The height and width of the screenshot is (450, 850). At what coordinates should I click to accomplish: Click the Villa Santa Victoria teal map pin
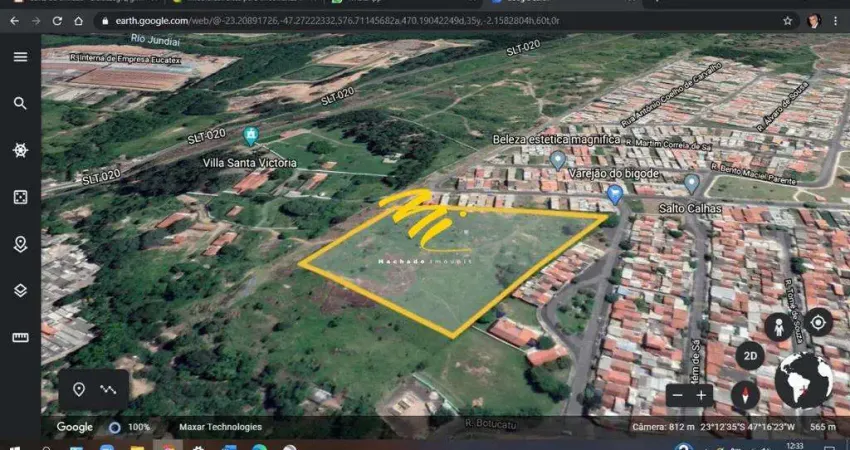coord(250,136)
